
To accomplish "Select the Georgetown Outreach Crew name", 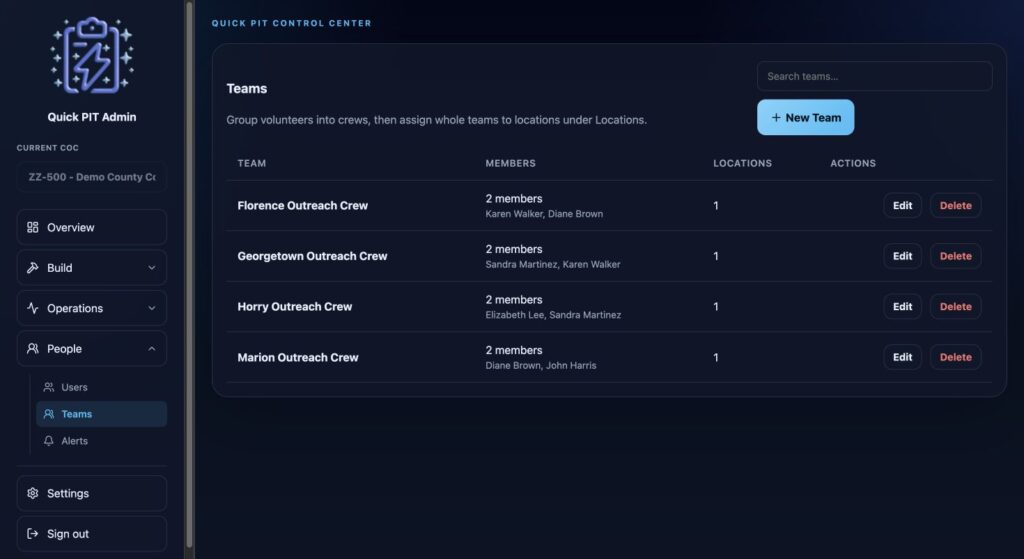I will [x=312, y=256].
